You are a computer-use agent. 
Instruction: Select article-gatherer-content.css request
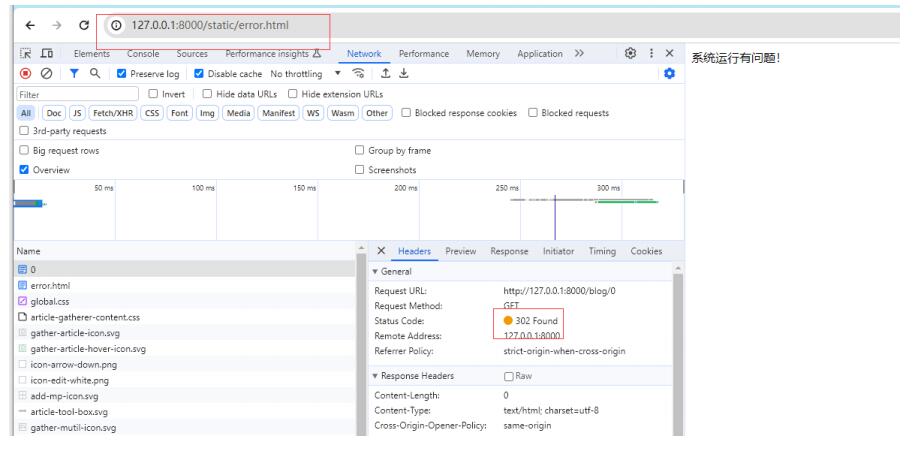pos(185,317)
